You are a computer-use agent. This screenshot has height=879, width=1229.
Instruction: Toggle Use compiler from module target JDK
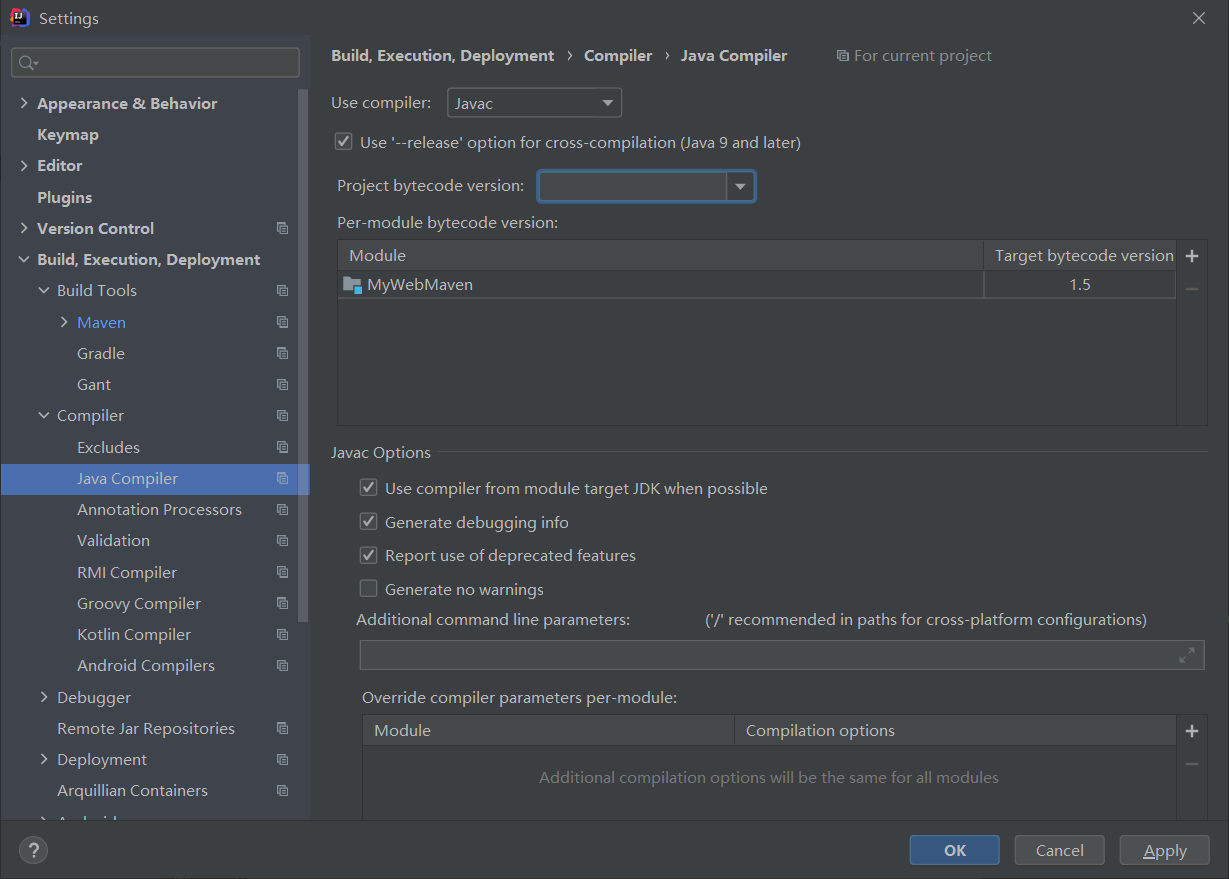369,489
